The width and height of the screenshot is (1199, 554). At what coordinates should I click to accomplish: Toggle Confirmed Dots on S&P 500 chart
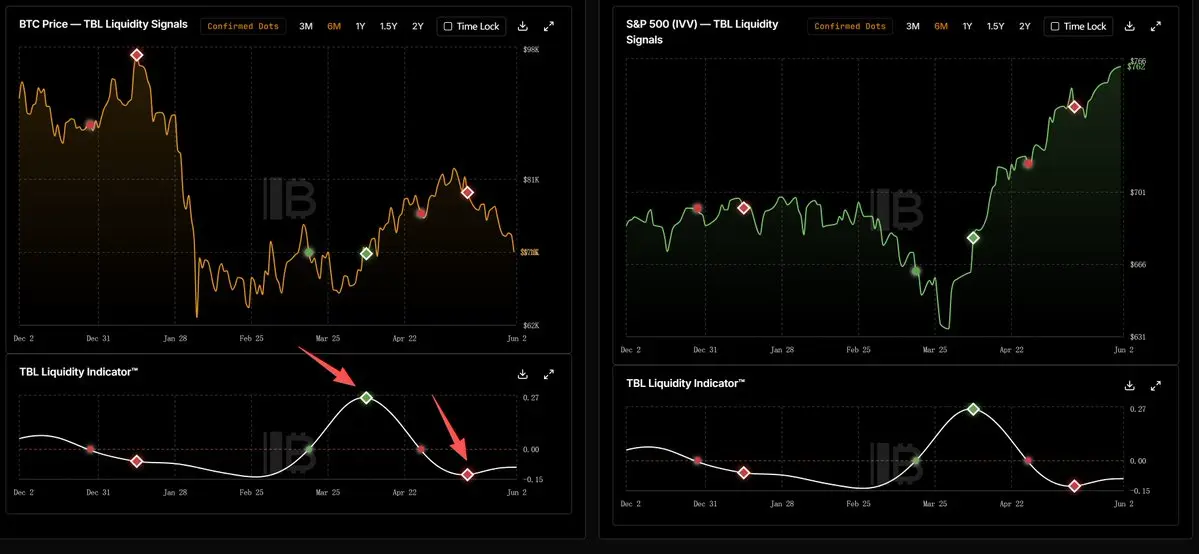tap(850, 26)
